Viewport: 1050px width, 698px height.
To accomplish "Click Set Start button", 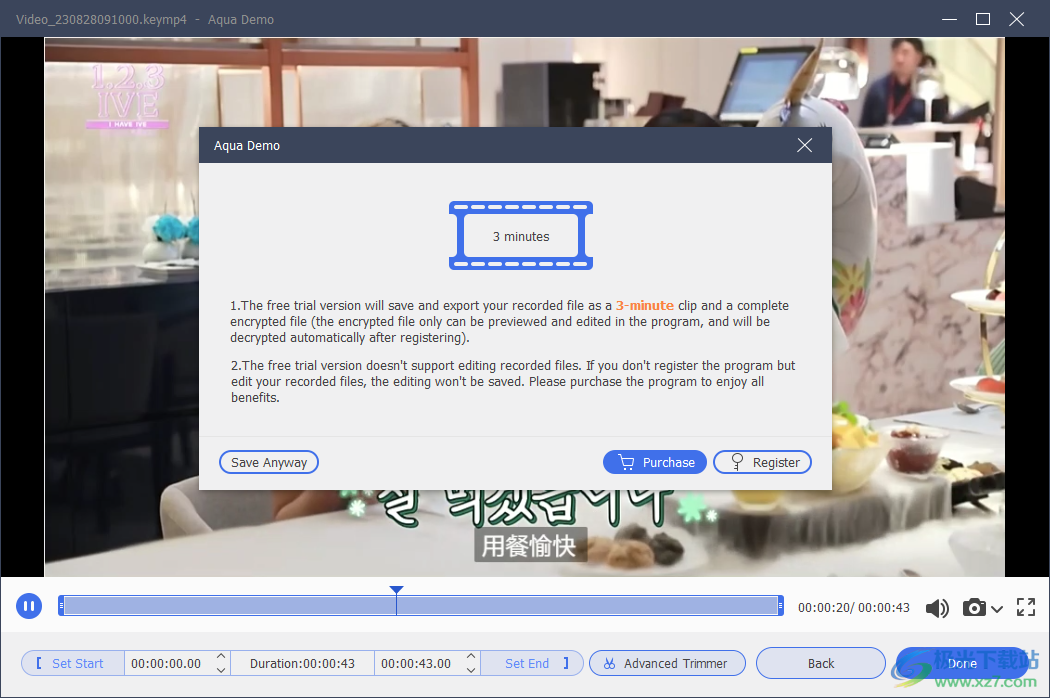I will coord(72,663).
